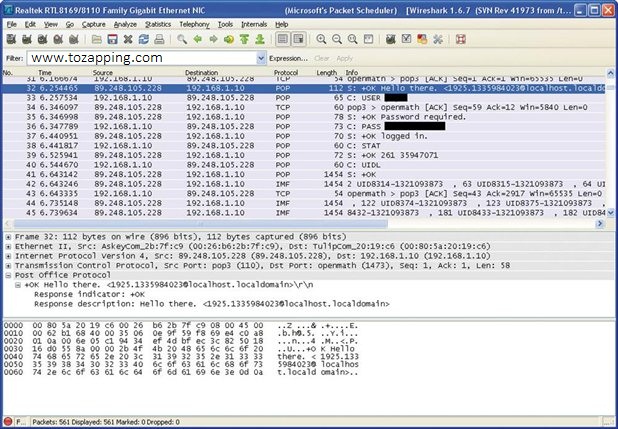Screen dimensions: 618x429
Task: Sort packets by Destination column header
Action: click(201, 73)
